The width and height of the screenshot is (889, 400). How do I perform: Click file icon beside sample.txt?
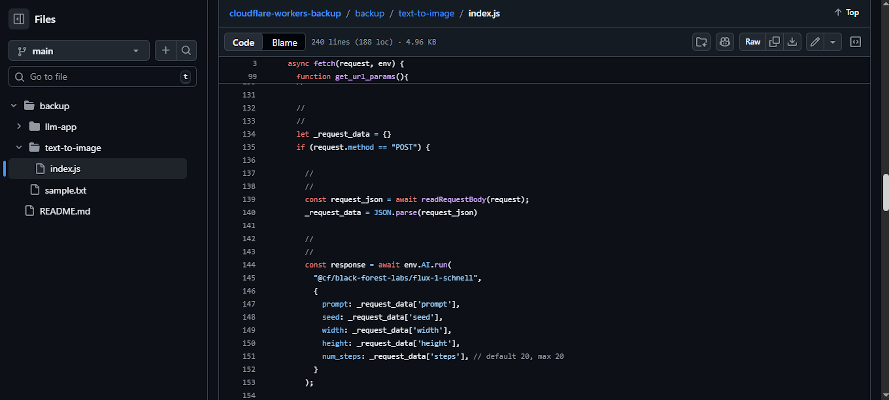(35, 190)
